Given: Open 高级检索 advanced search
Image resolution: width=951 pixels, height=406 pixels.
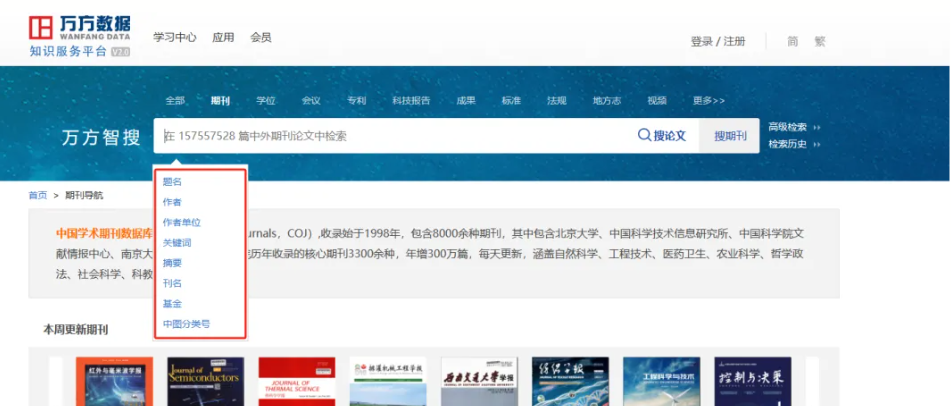Looking at the screenshot, I should click(x=794, y=127).
